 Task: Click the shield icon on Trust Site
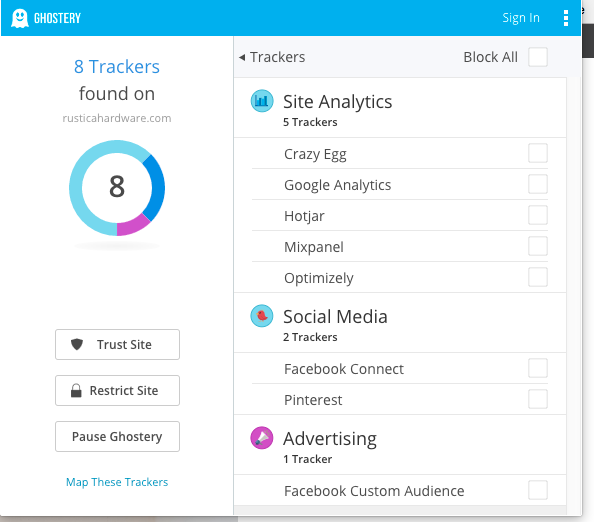pyautogui.click(x=77, y=344)
